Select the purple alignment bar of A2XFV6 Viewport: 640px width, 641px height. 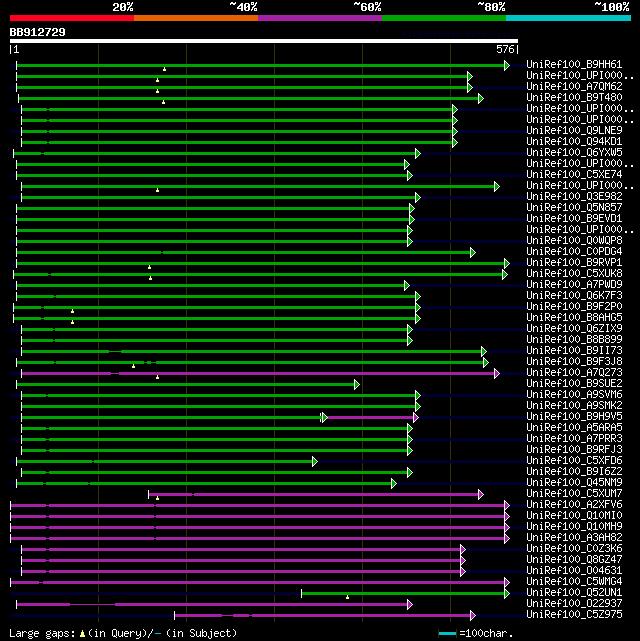257,506
